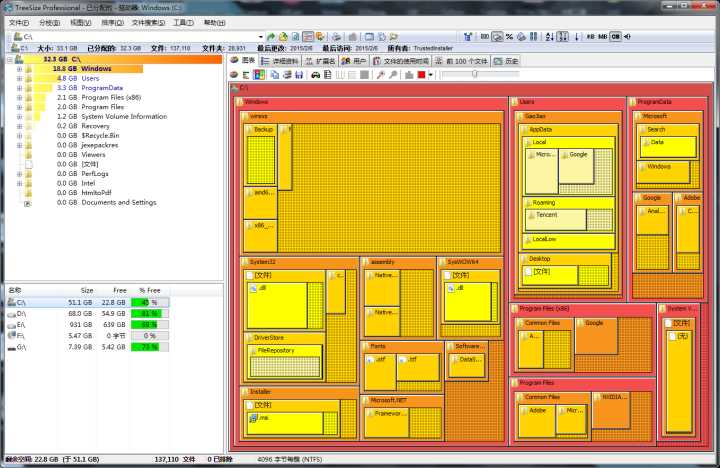
Task: Click the two-bars column icon near the percent icon
Action: pos(534,37)
